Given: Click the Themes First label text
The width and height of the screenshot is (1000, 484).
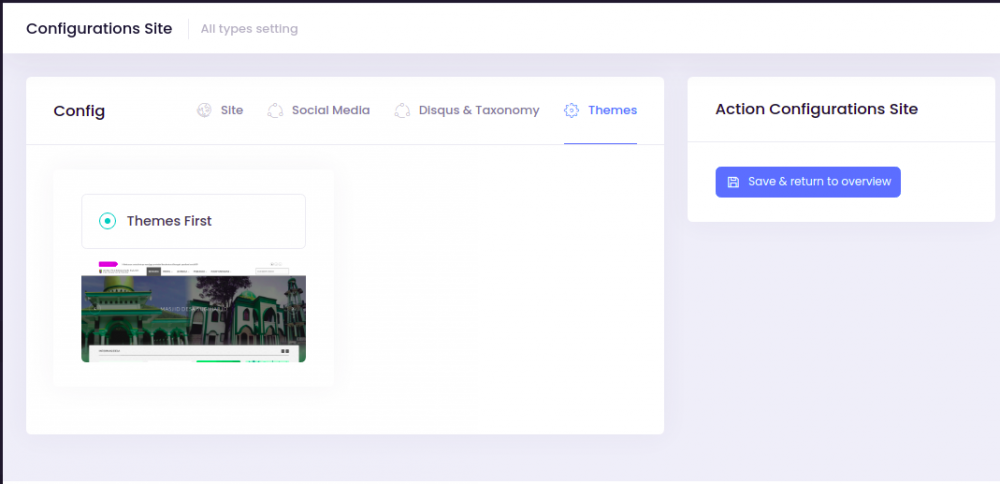Looking at the screenshot, I should 169,221.
